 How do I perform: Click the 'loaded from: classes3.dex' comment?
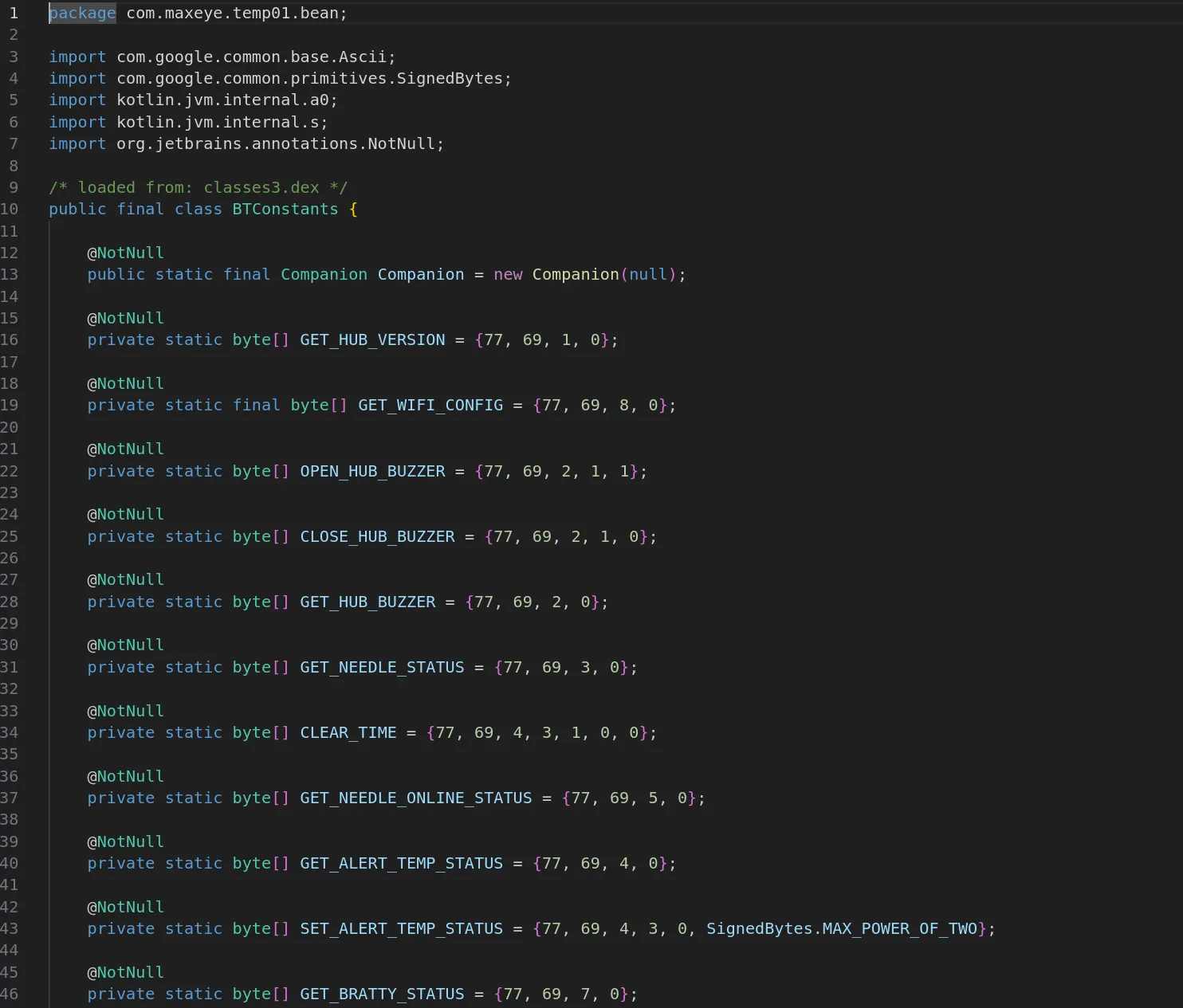coord(198,187)
